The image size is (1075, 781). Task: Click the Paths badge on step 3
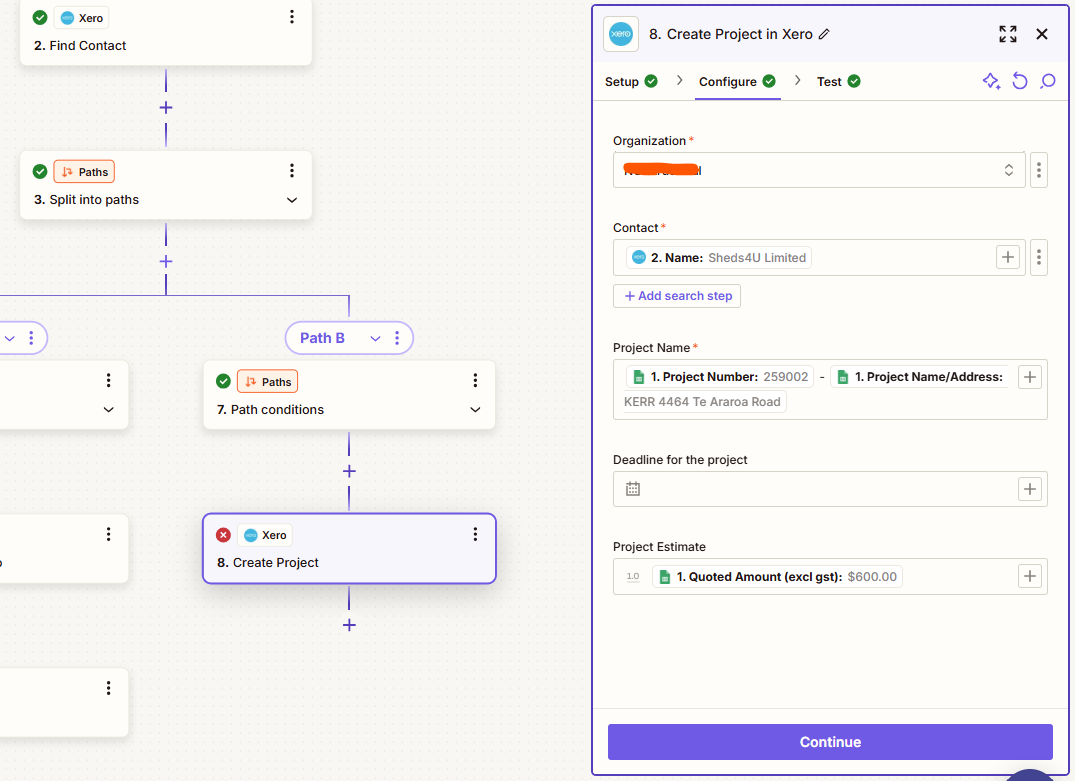pyautogui.click(x=84, y=171)
